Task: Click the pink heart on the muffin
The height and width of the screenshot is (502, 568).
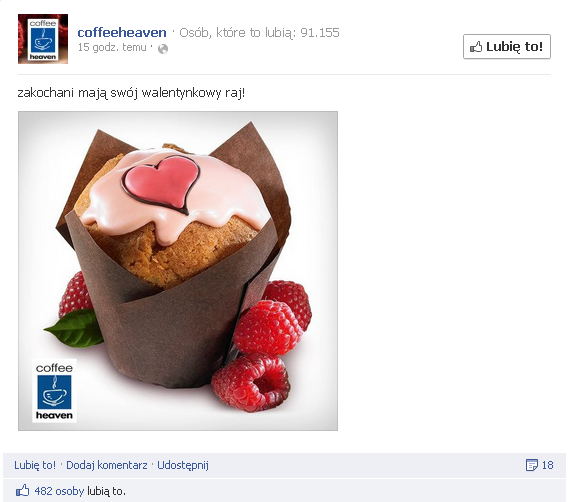Action: click(162, 183)
